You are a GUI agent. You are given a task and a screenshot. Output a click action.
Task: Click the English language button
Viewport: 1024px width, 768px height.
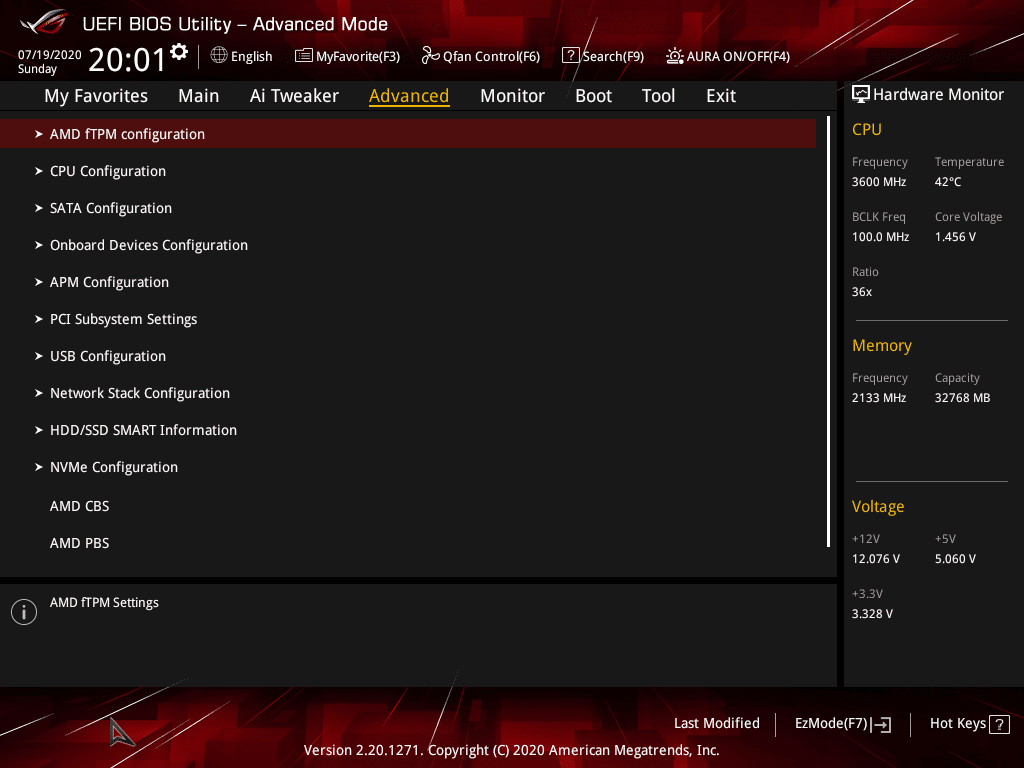[242, 56]
